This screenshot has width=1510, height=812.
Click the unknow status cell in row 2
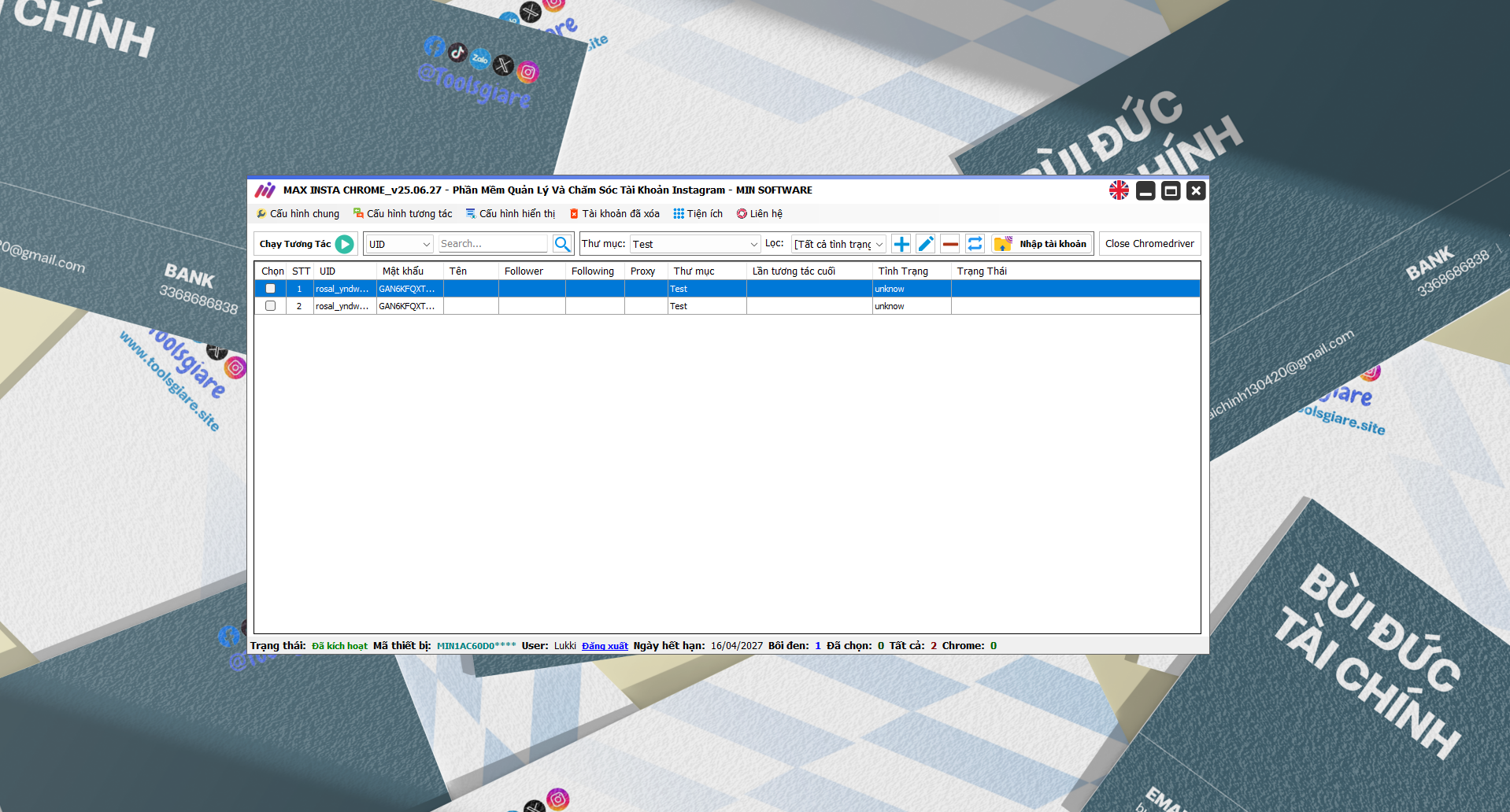click(912, 306)
